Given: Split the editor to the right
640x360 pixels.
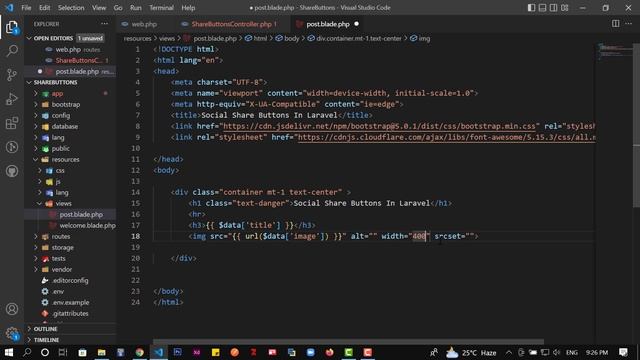Looking at the screenshot, I should (x=616, y=24).
